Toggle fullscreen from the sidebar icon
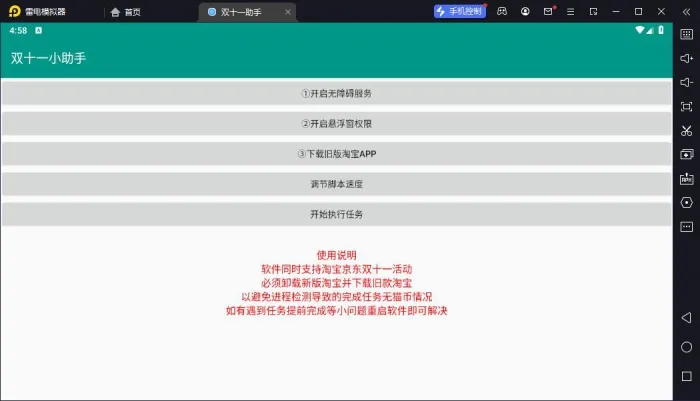Image resolution: width=700 pixels, height=401 pixels. click(687, 107)
